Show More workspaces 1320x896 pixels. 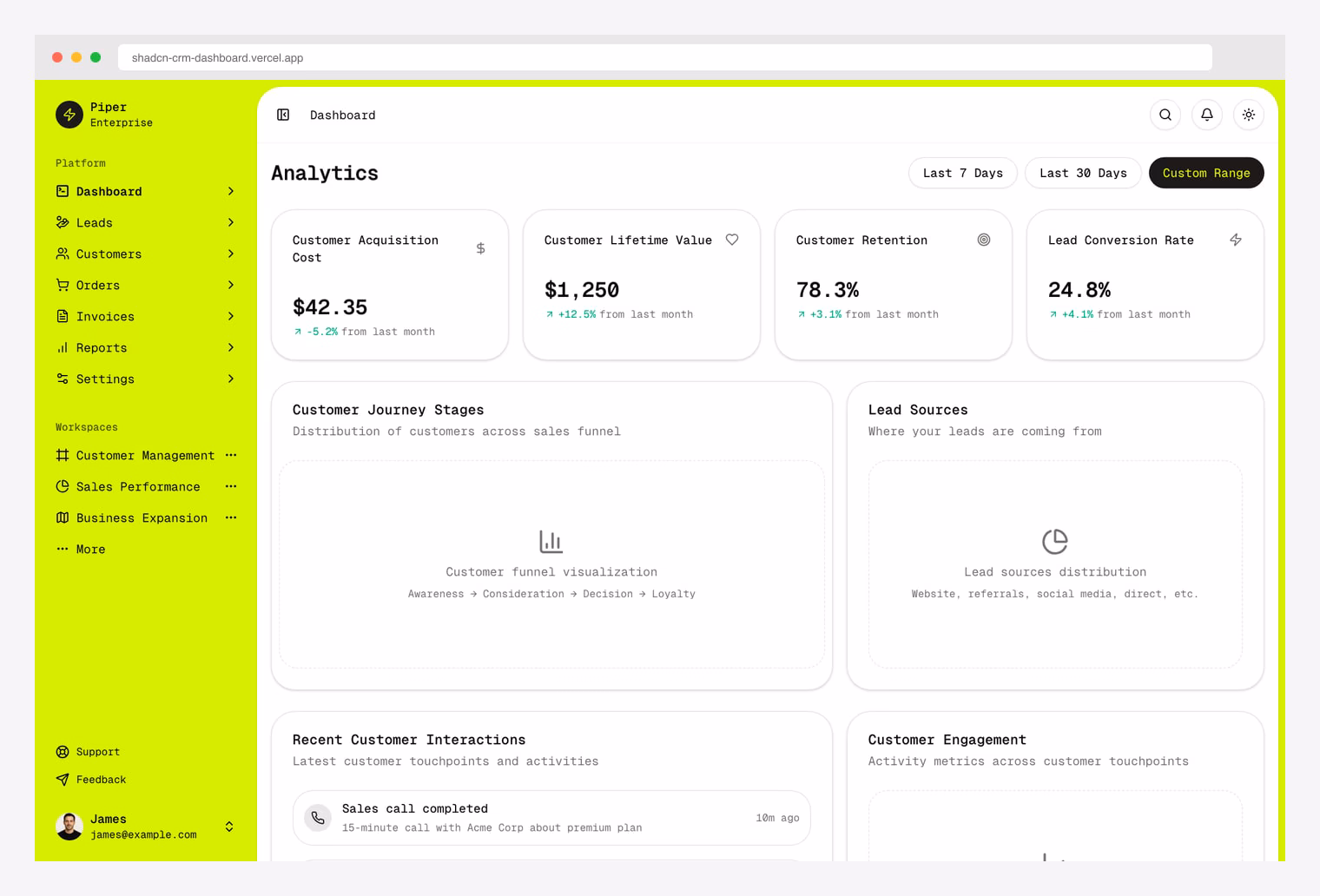click(x=146, y=549)
